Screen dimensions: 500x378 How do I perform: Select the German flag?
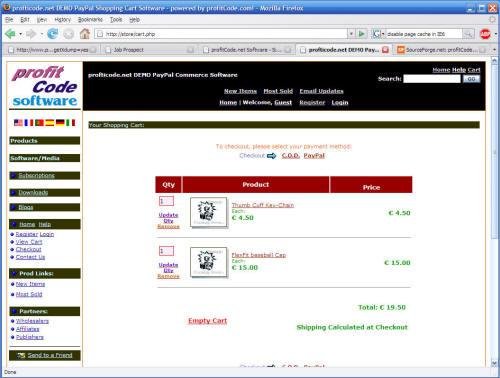tap(60, 123)
